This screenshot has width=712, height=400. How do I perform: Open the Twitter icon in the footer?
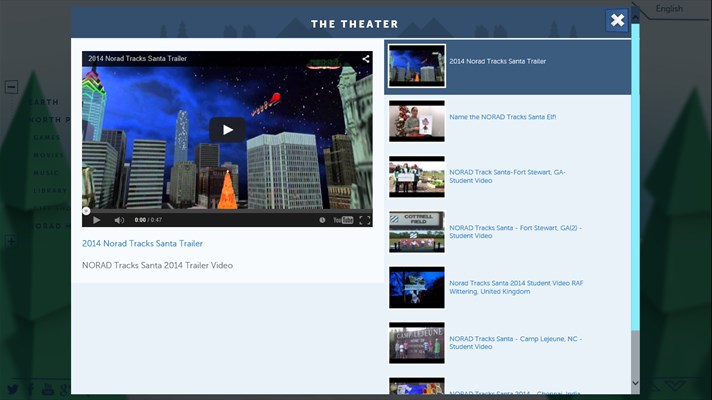pos(13,389)
